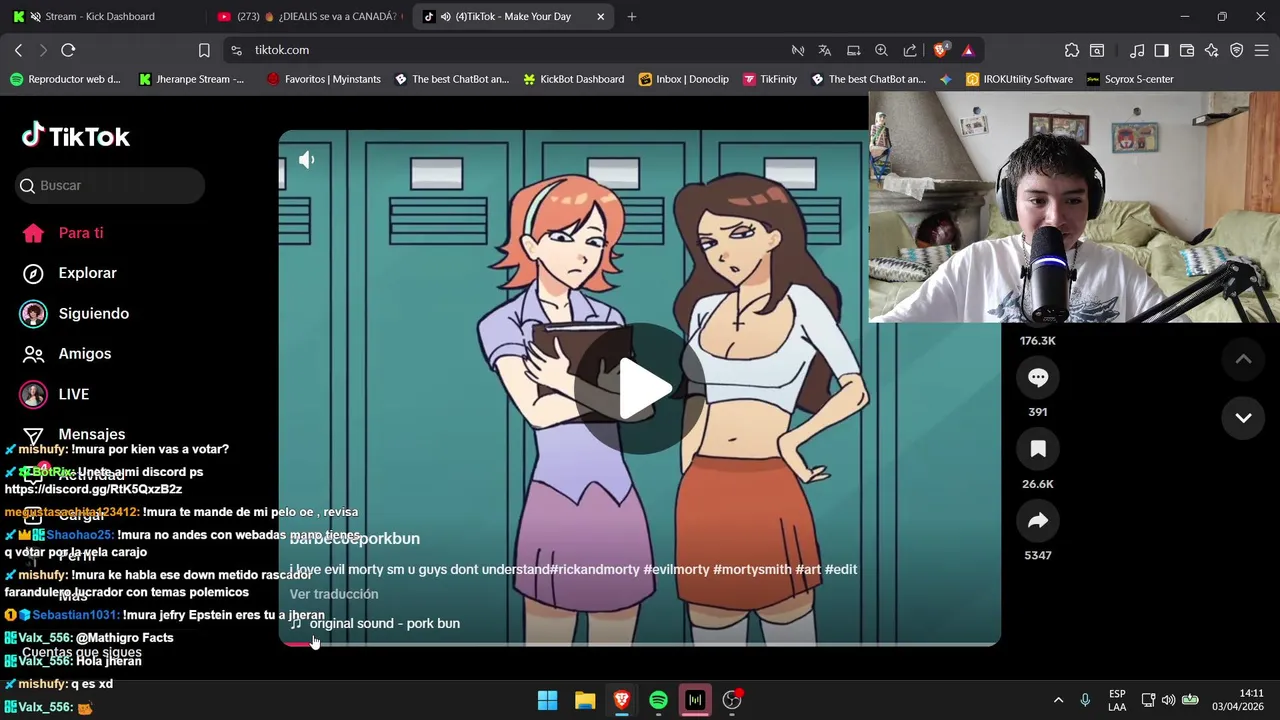Viewport: 1280px width, 720px height.
Task: Play the paused TikTok video
Action: tap(640, 388)
